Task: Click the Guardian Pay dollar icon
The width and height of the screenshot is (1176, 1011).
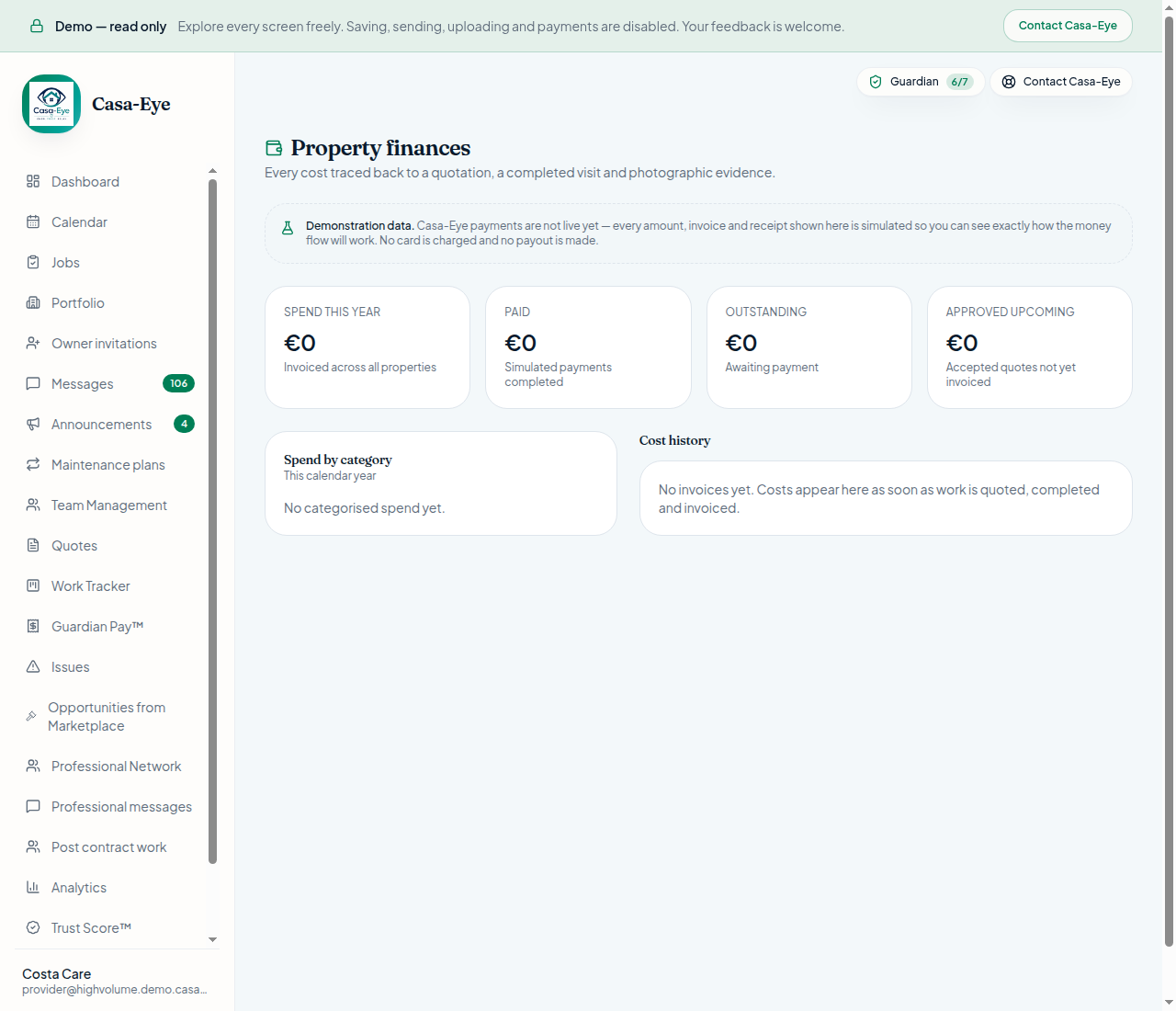Action: 33,626
